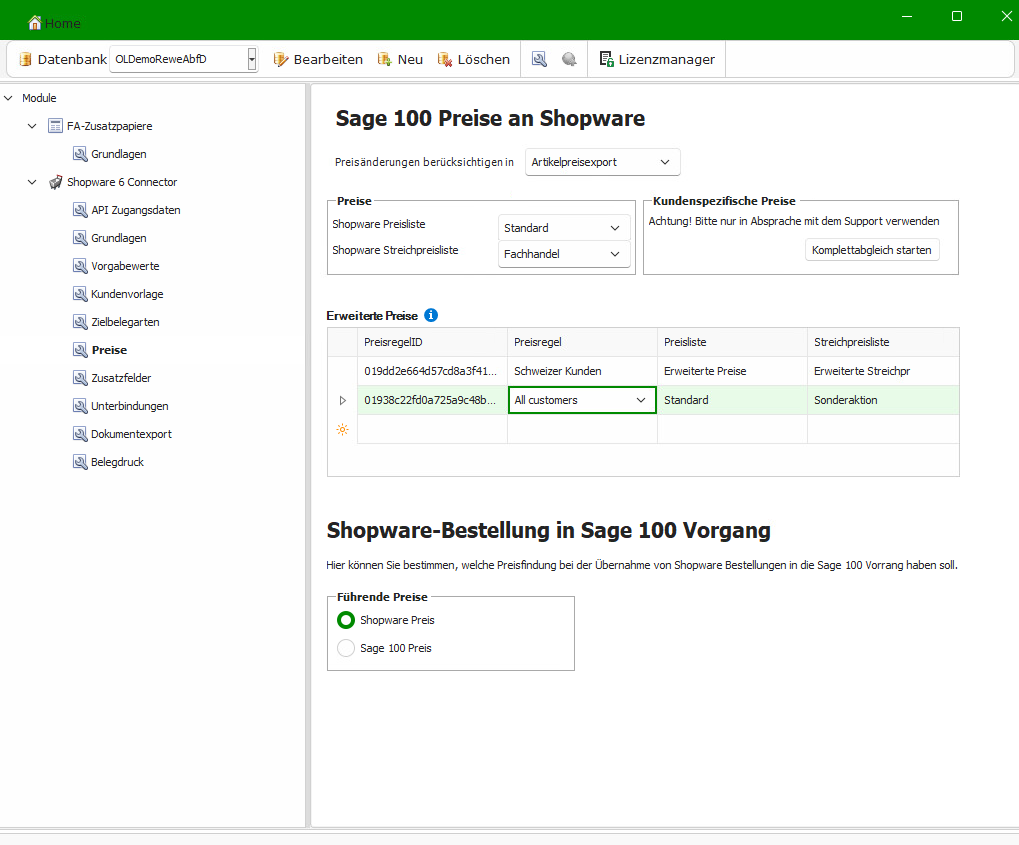This screenshot has width=1019, height=845.
Task: Click the Datenbank database icon
Action: tap(25, 59)
